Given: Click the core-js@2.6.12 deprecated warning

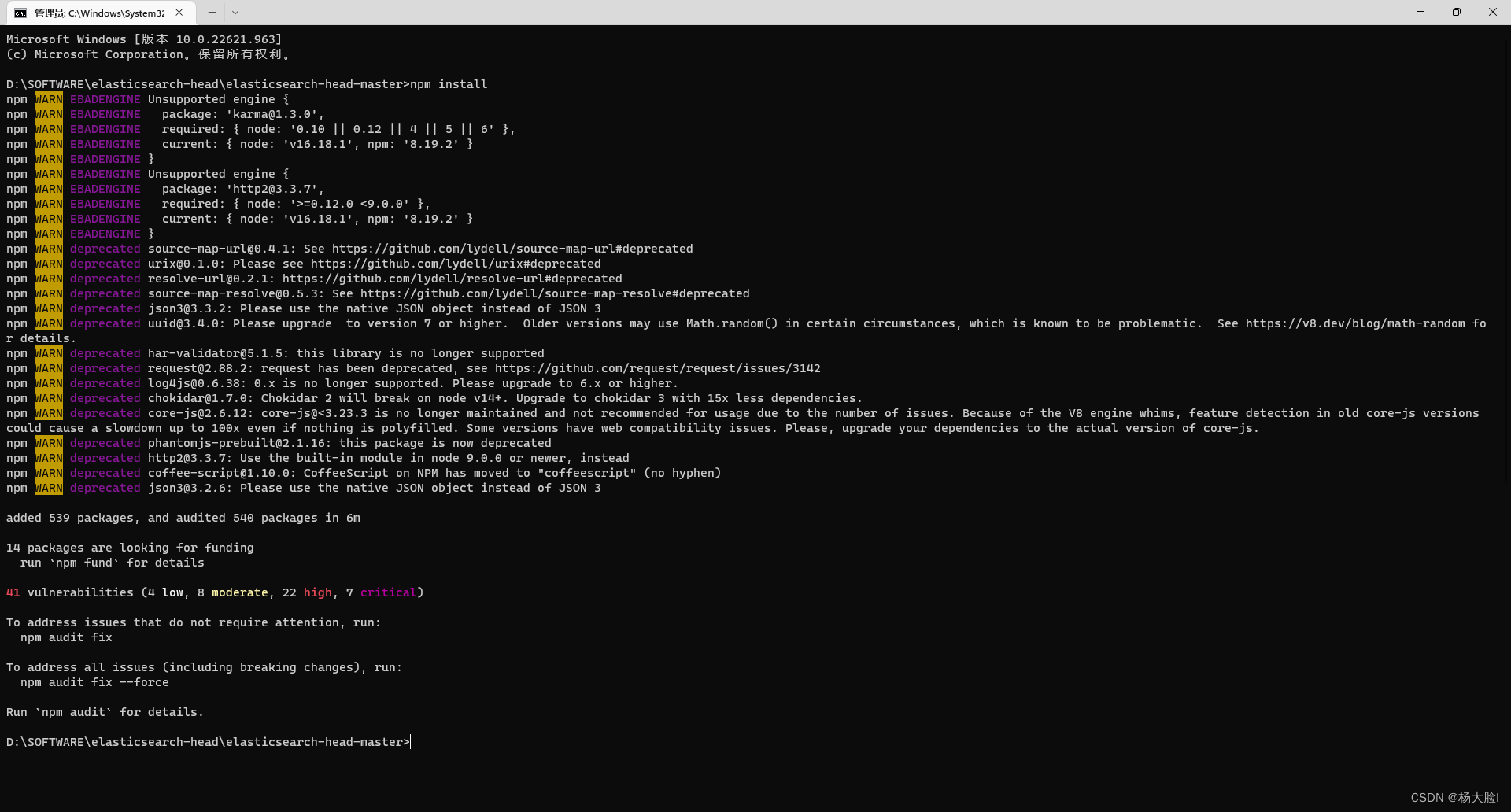Looking at the screenshot, I should coord(743,420).
